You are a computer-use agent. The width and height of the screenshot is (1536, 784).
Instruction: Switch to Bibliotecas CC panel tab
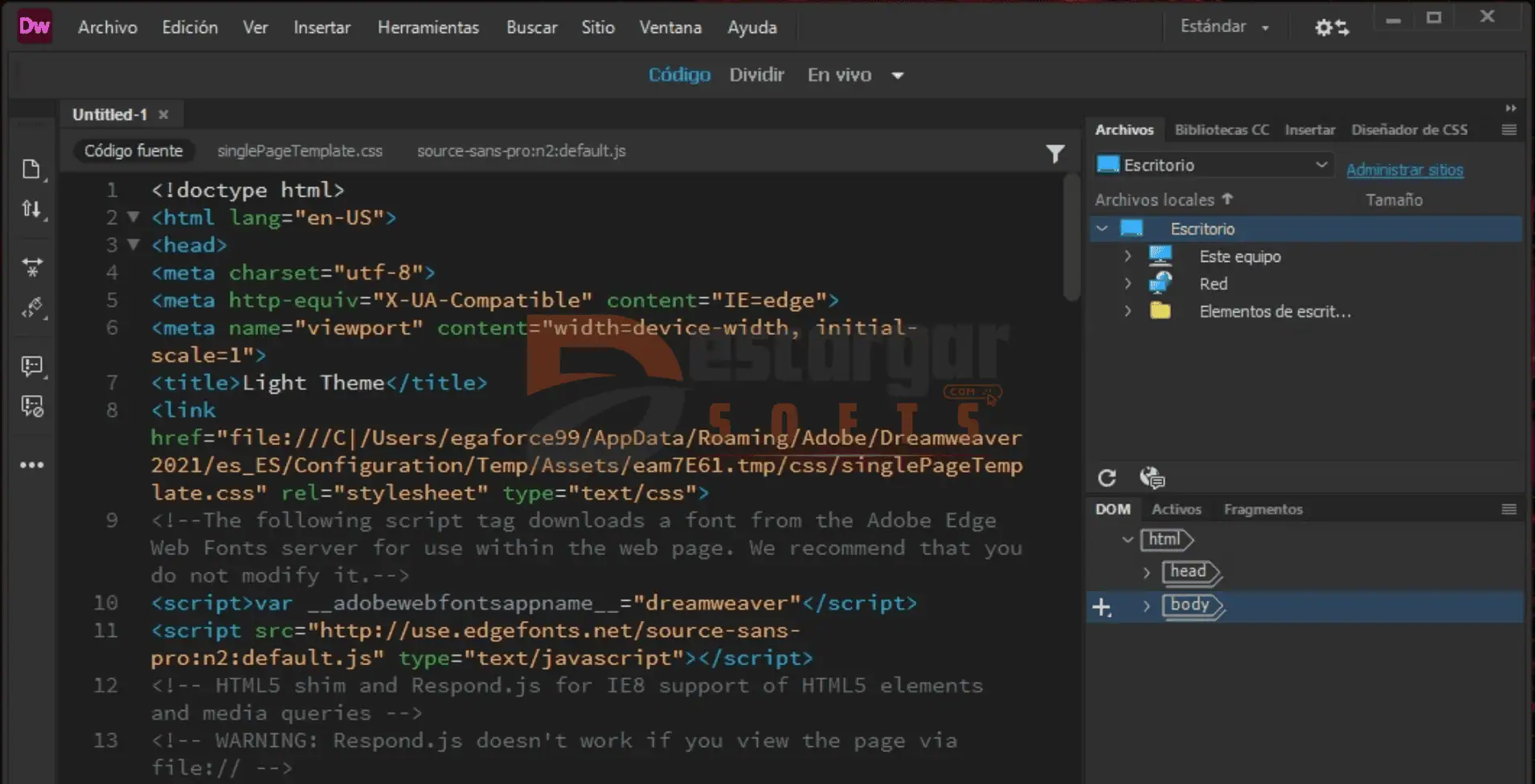click(x=1222, y=129)
